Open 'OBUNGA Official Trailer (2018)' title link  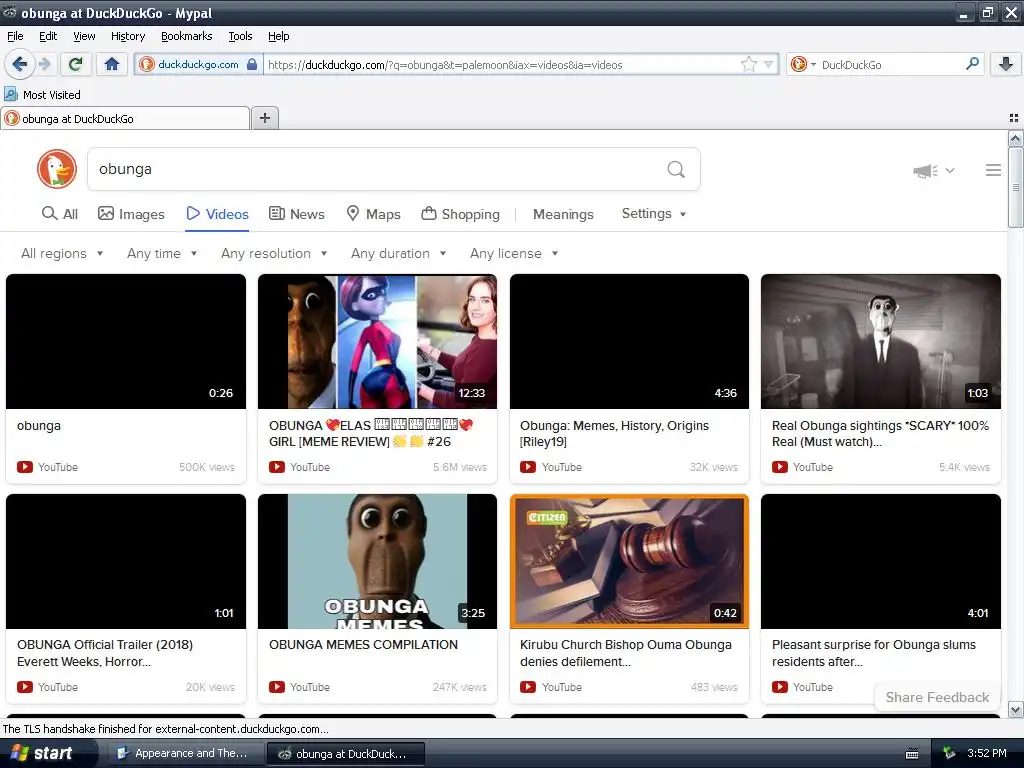pos(104,653)
